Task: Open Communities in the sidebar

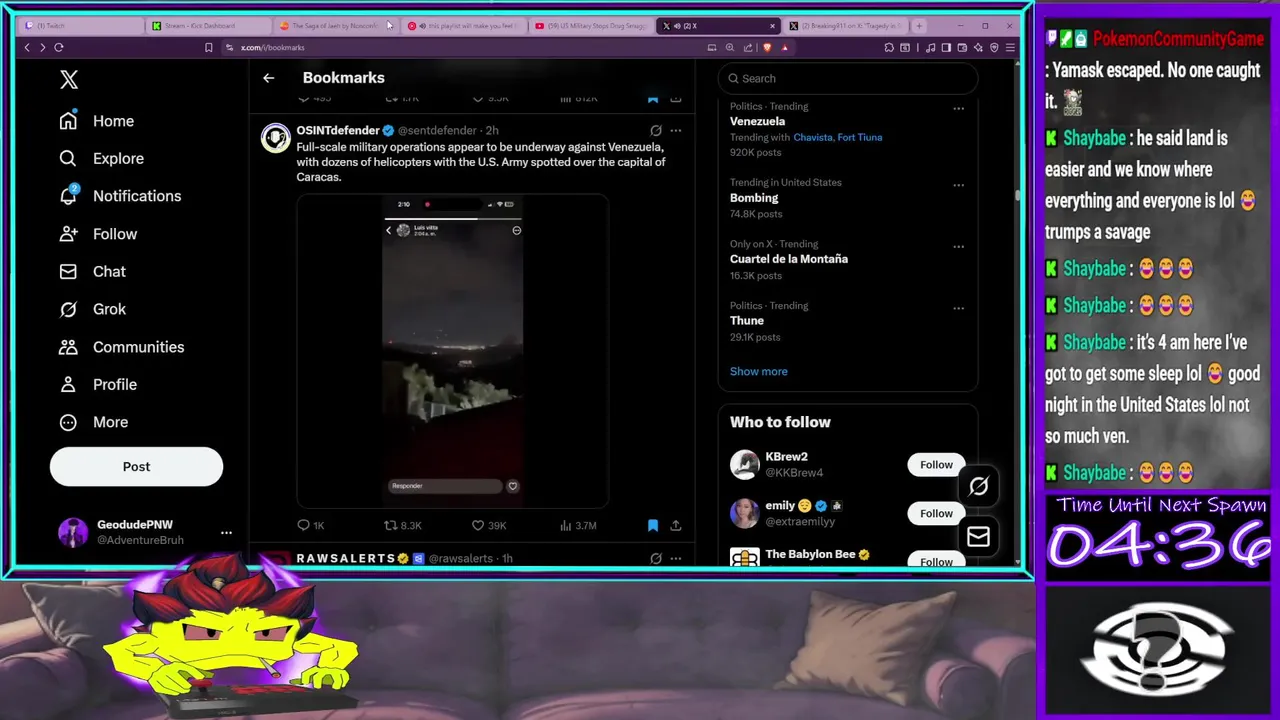Action: coord(120,347)
